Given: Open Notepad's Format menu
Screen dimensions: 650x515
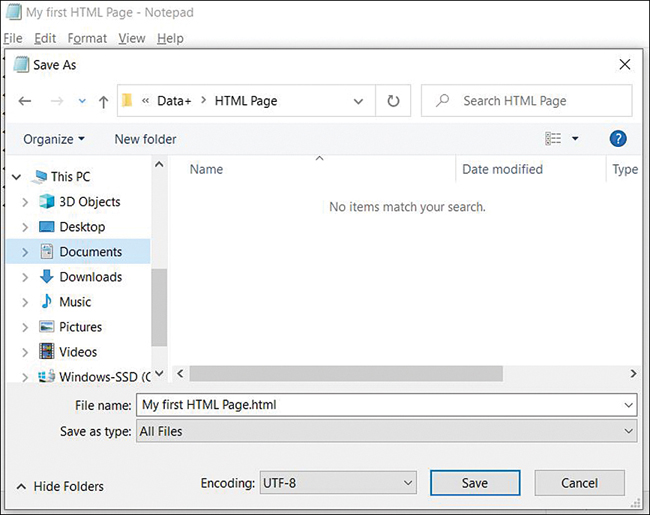Looking at the screenshot, I should 87,38.
